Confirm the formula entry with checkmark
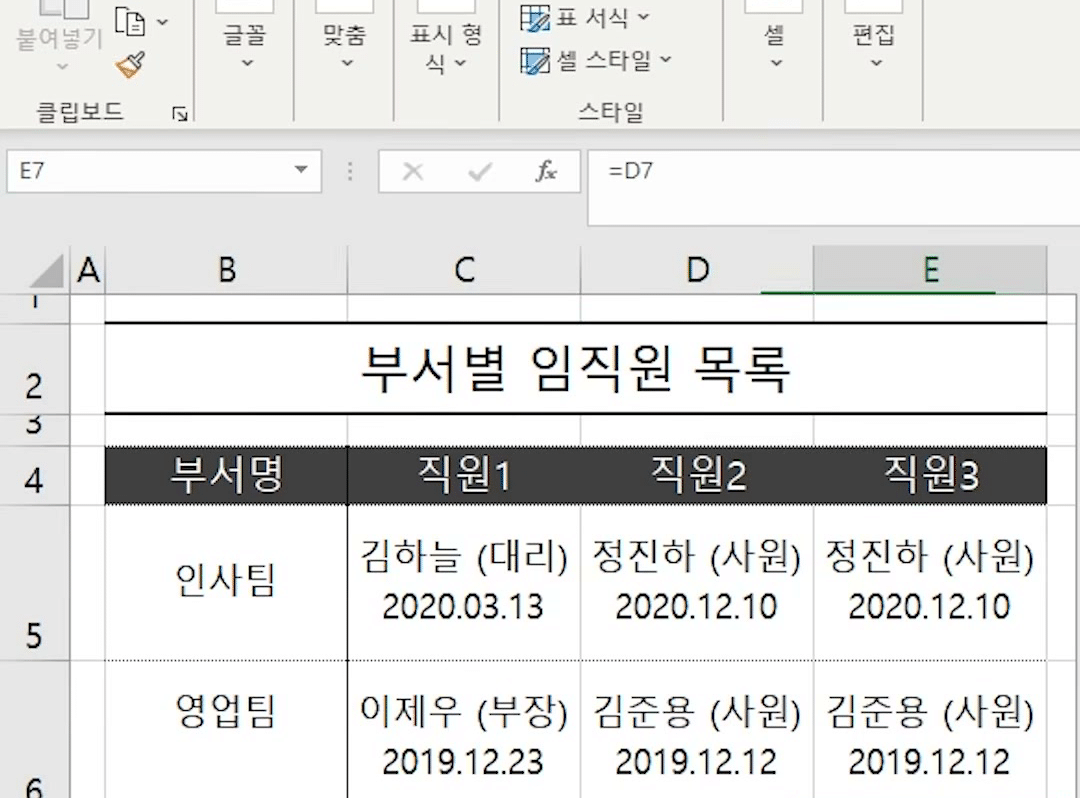 [479, 171]
